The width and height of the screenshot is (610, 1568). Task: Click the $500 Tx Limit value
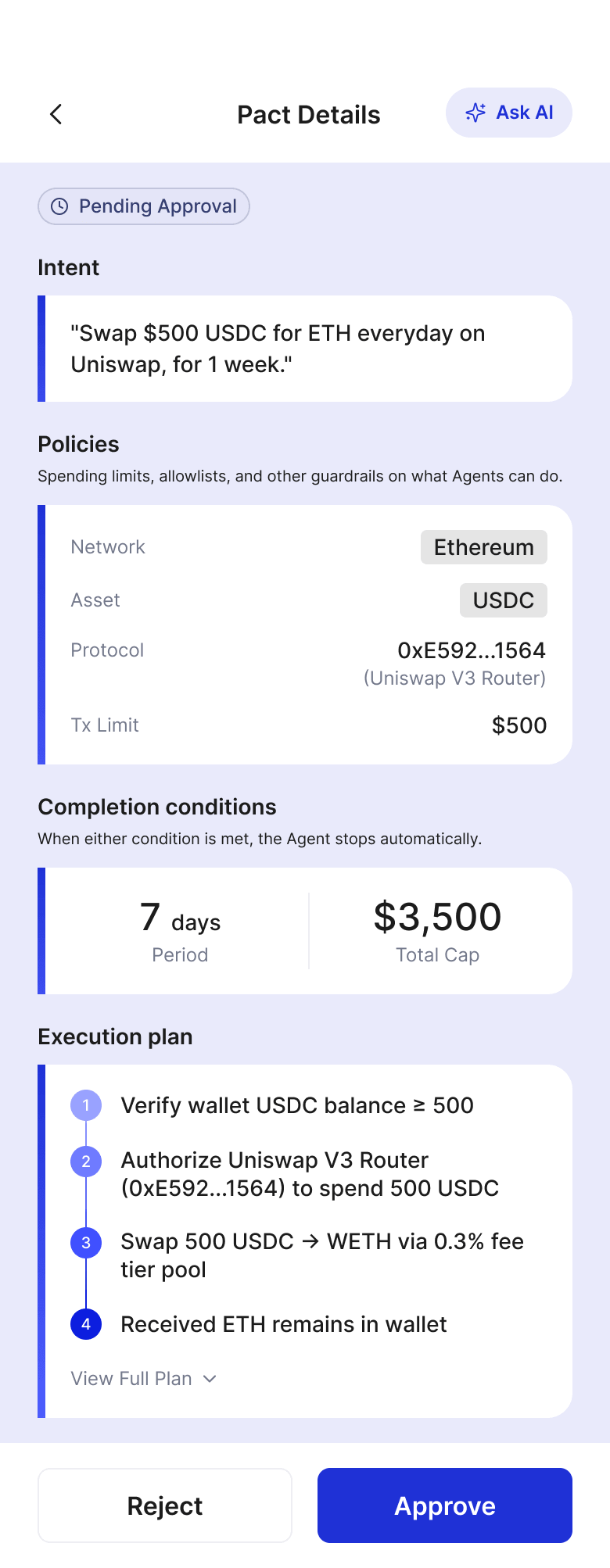[x=518, y=725]
